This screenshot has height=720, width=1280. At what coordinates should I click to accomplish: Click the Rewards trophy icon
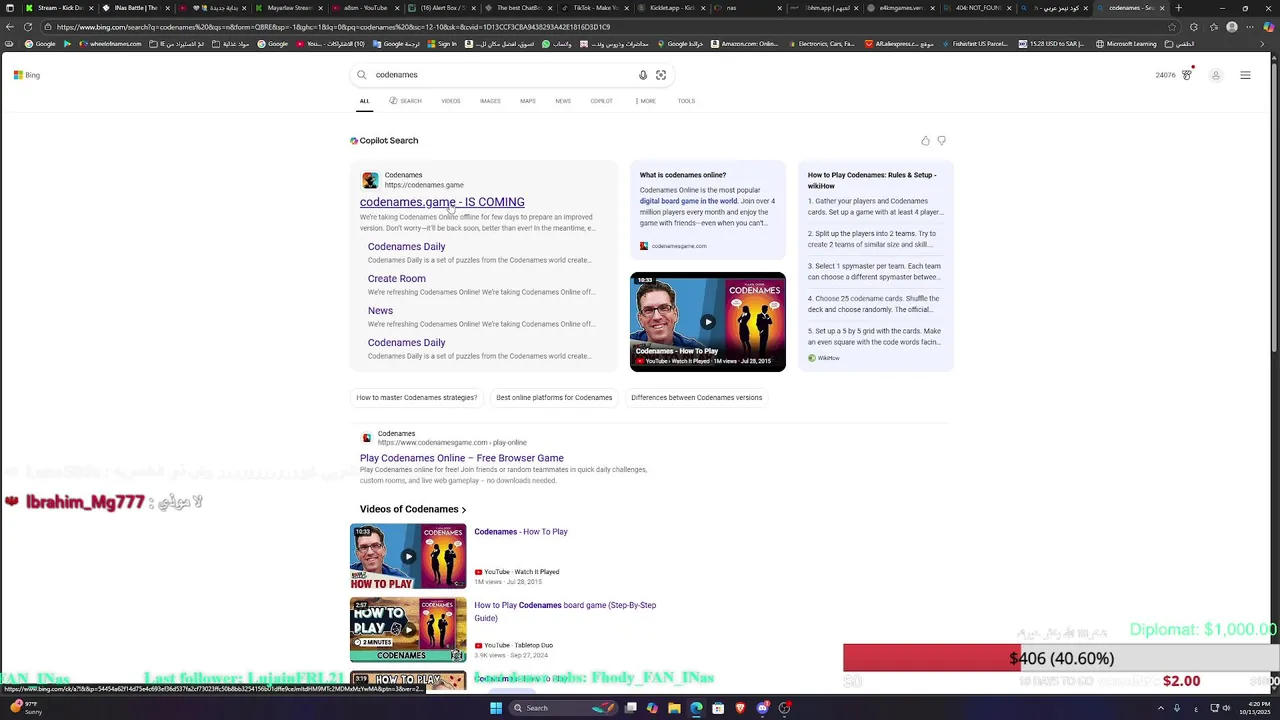(x=1187, y=75)
